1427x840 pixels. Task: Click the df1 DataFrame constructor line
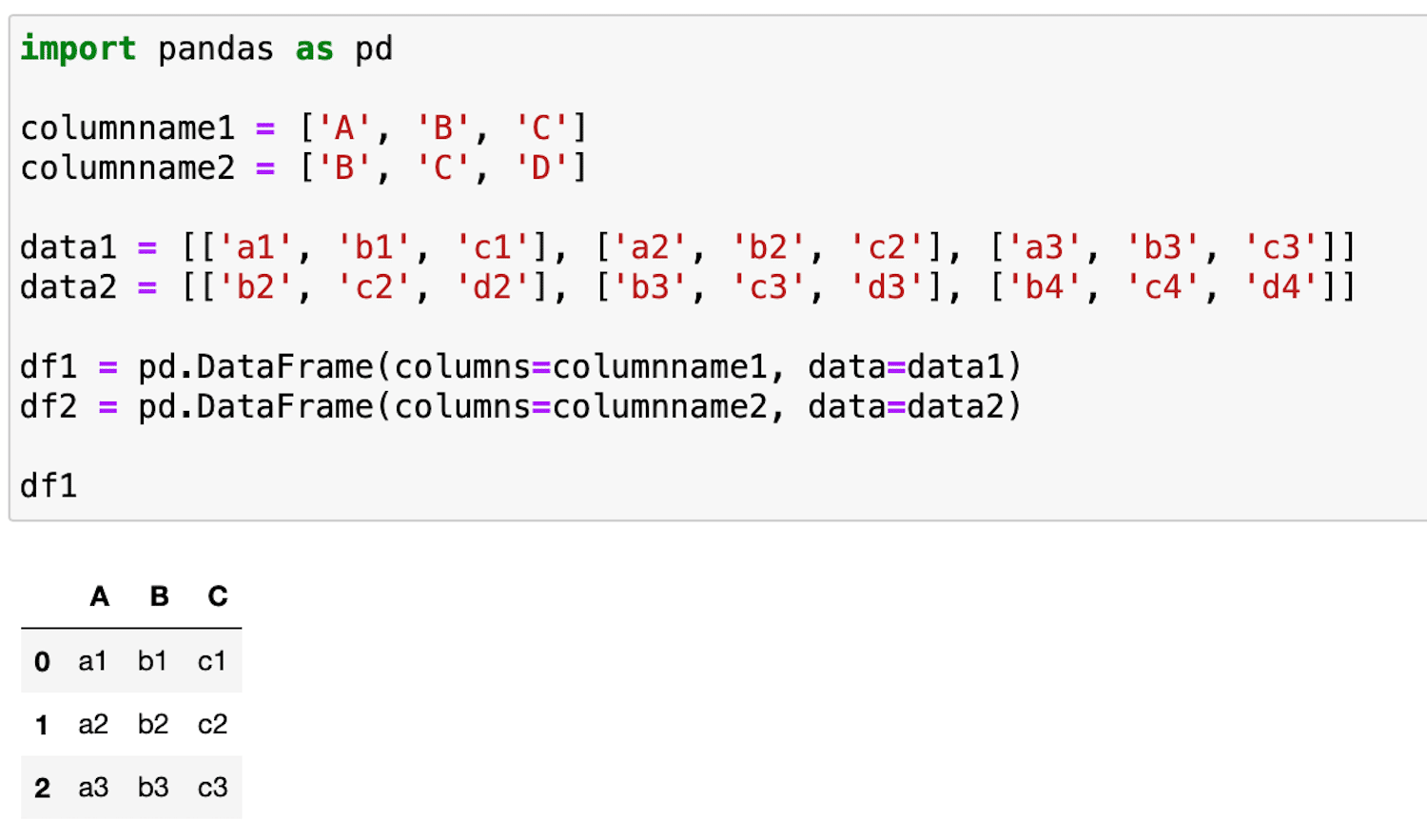point(520,366)
